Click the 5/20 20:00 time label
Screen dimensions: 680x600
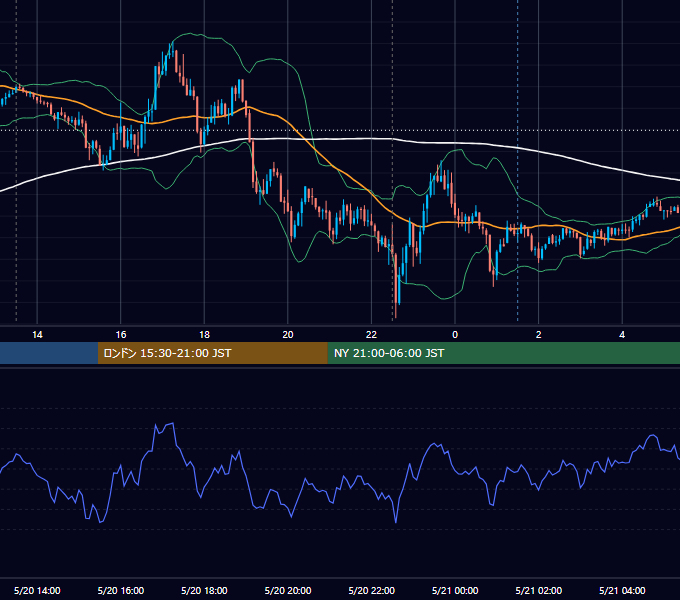pos(288,590)
